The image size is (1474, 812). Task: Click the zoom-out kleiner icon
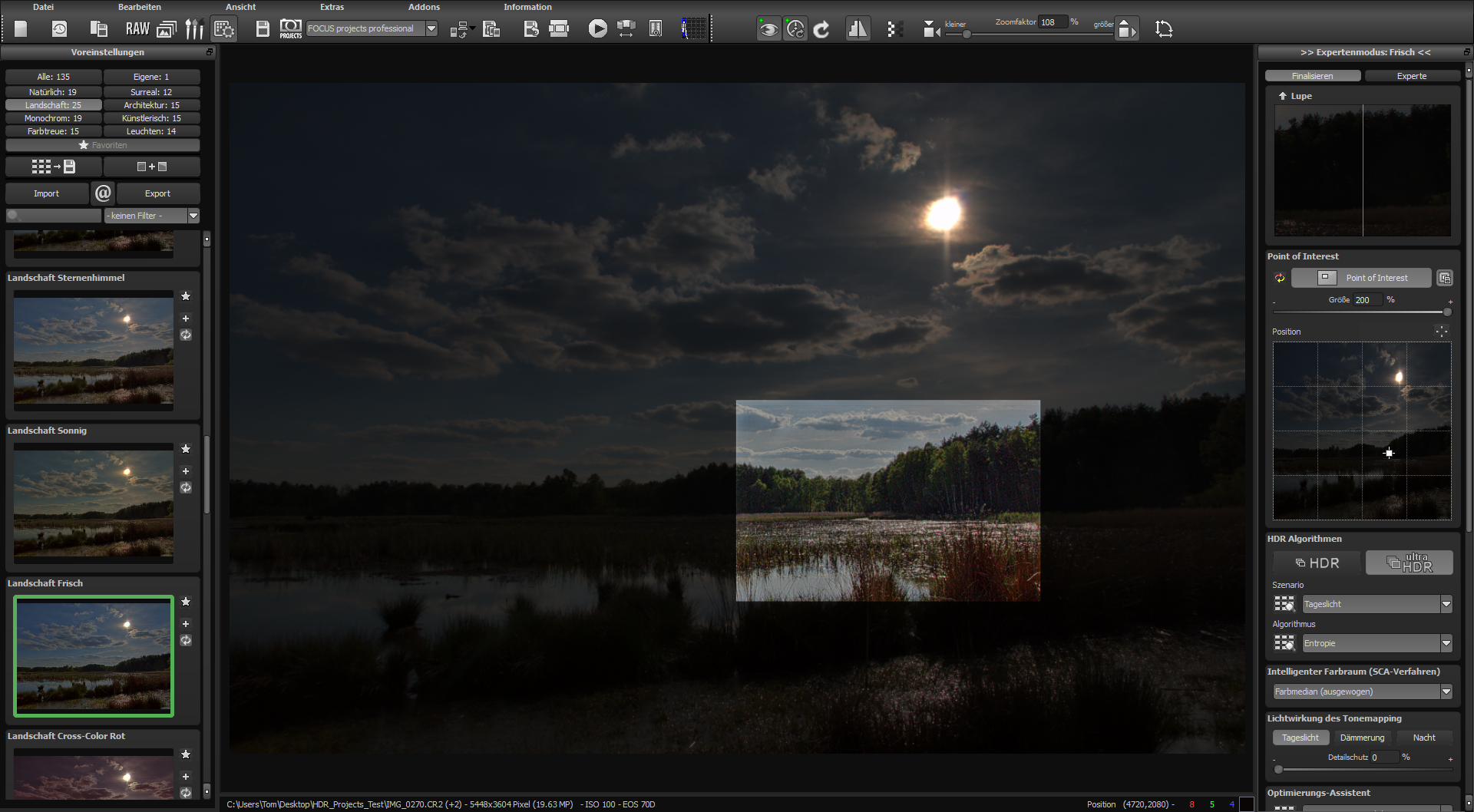[x=931, y=29]
